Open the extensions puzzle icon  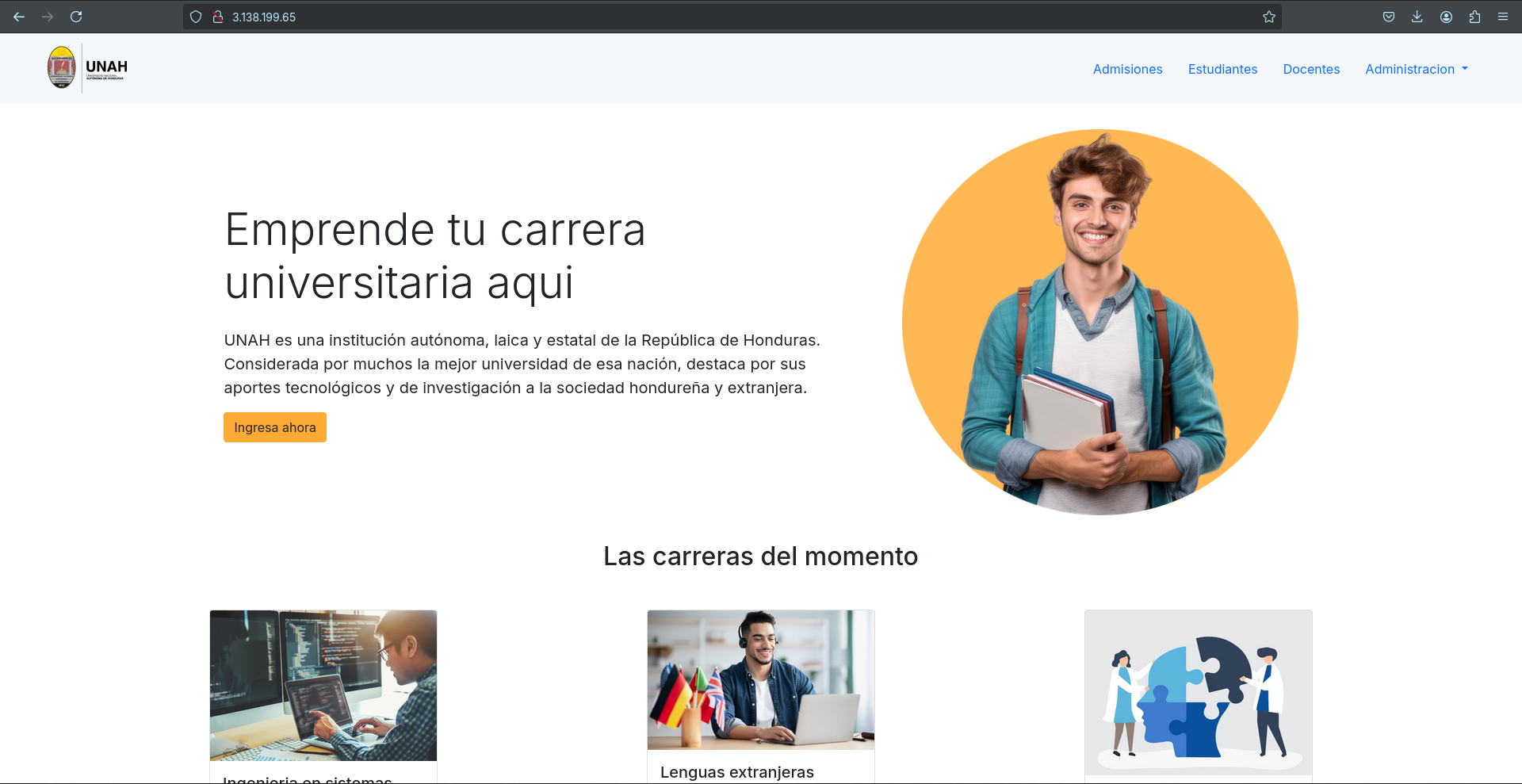coord(1474,17)
